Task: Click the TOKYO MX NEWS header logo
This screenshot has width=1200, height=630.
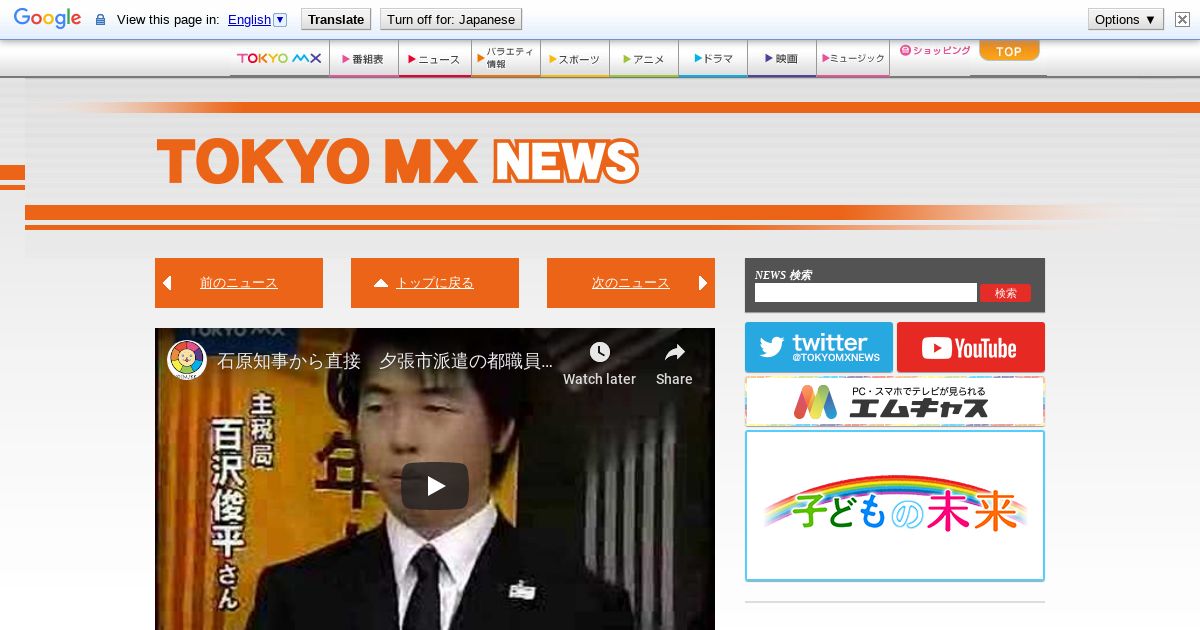Action: (397, 161)
